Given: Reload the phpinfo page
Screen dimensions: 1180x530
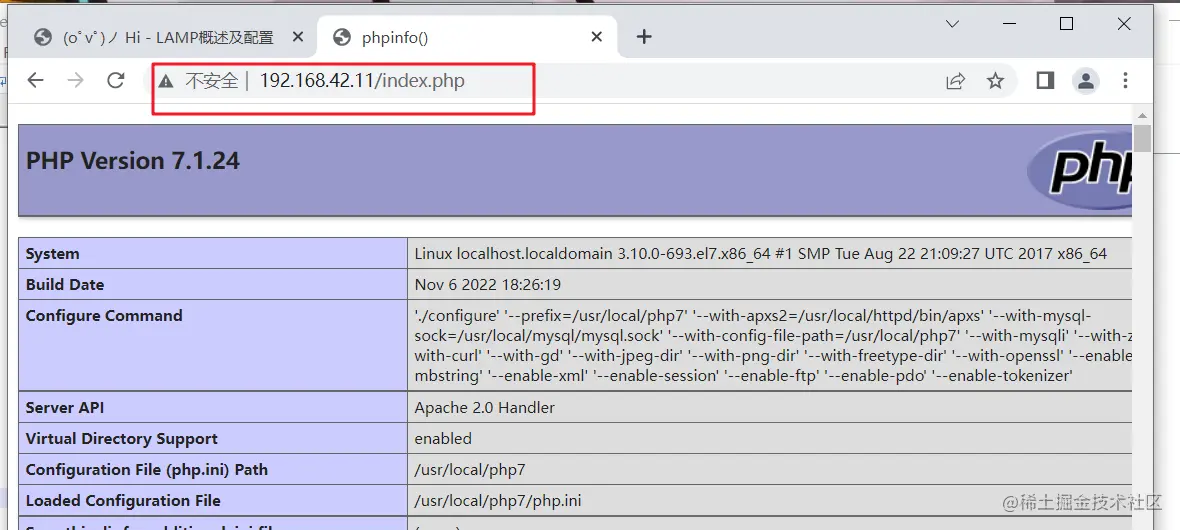Looking at the screenshot, I should coord(115,81).
